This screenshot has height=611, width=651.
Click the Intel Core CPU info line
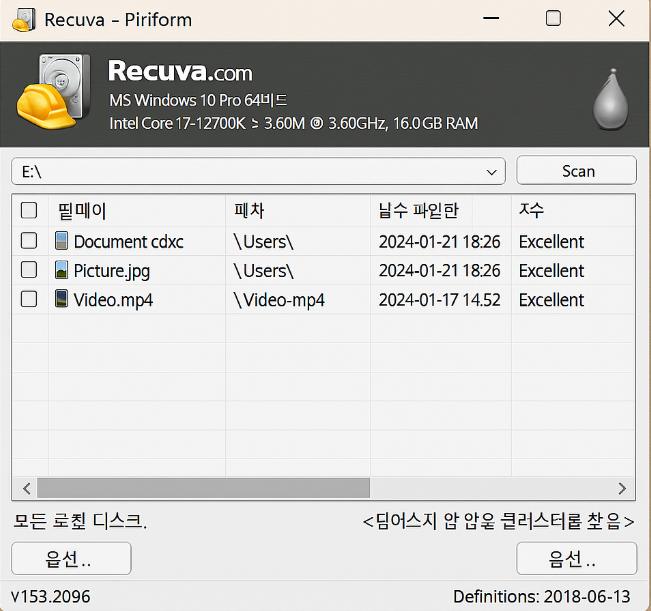(x=294, y=123)
